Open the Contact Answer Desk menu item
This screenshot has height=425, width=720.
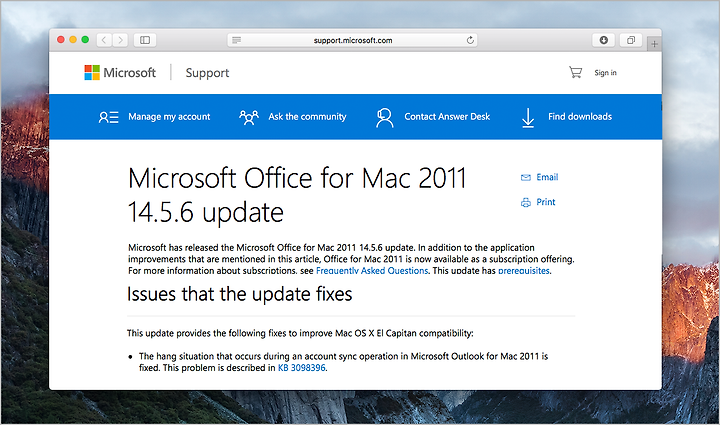click(x=447, y=117)
